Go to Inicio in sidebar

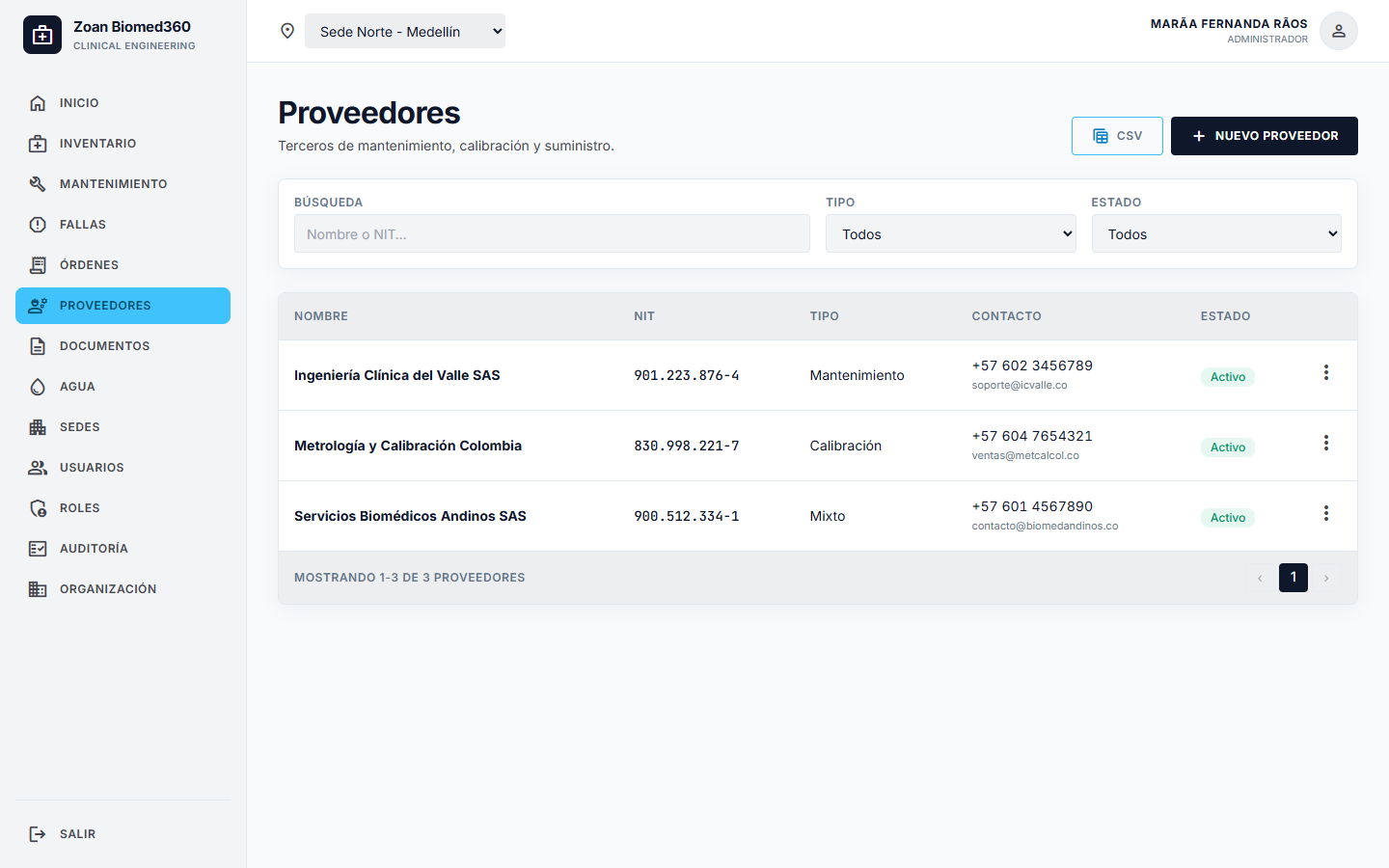pos(123,103)
